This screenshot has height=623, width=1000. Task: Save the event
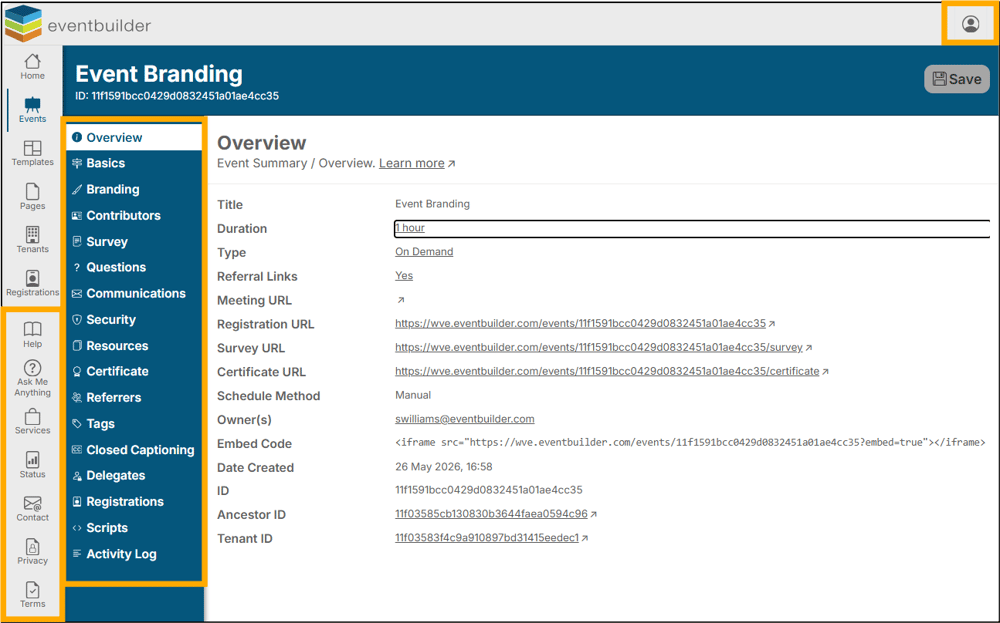(957, 79)
